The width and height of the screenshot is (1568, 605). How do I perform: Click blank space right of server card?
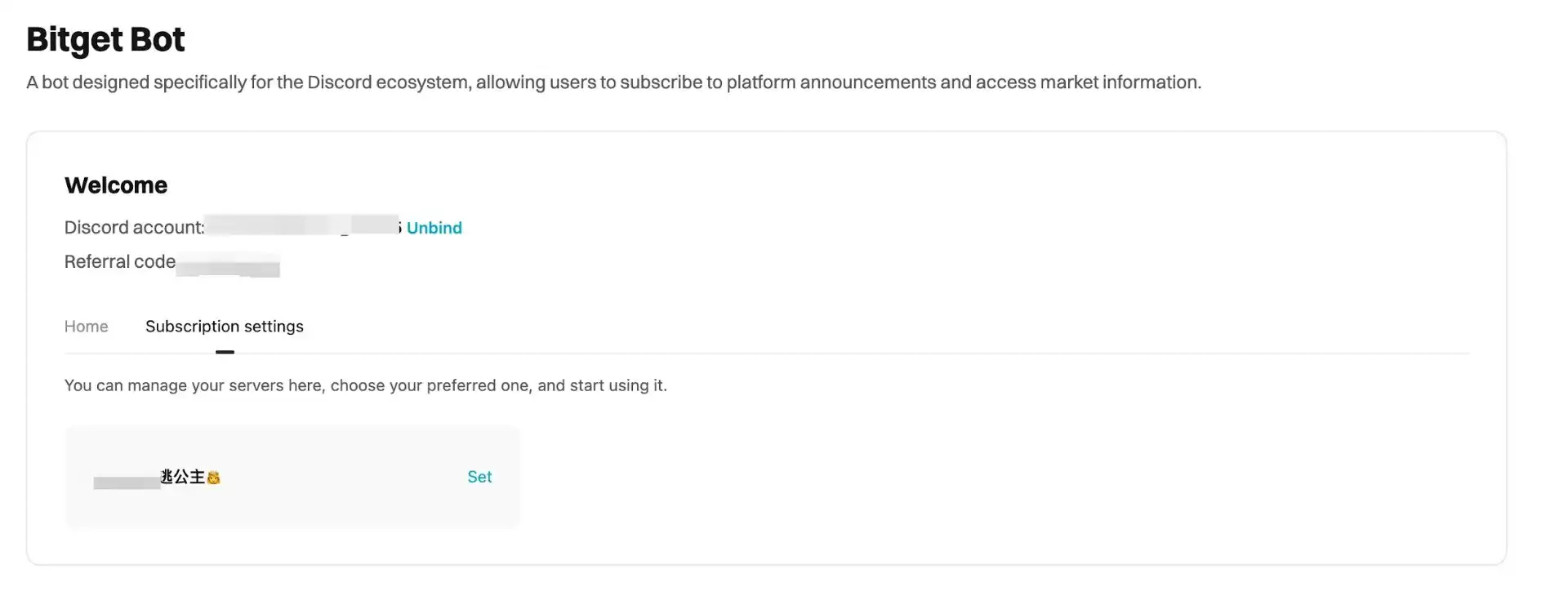(980, 477)
